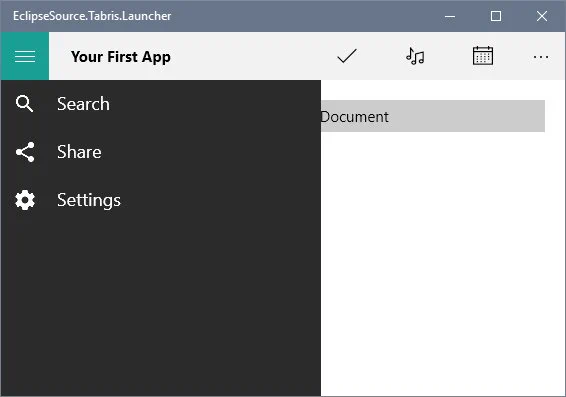
Task: Click the Share icon in drawer
Action: tap(25, 152)
